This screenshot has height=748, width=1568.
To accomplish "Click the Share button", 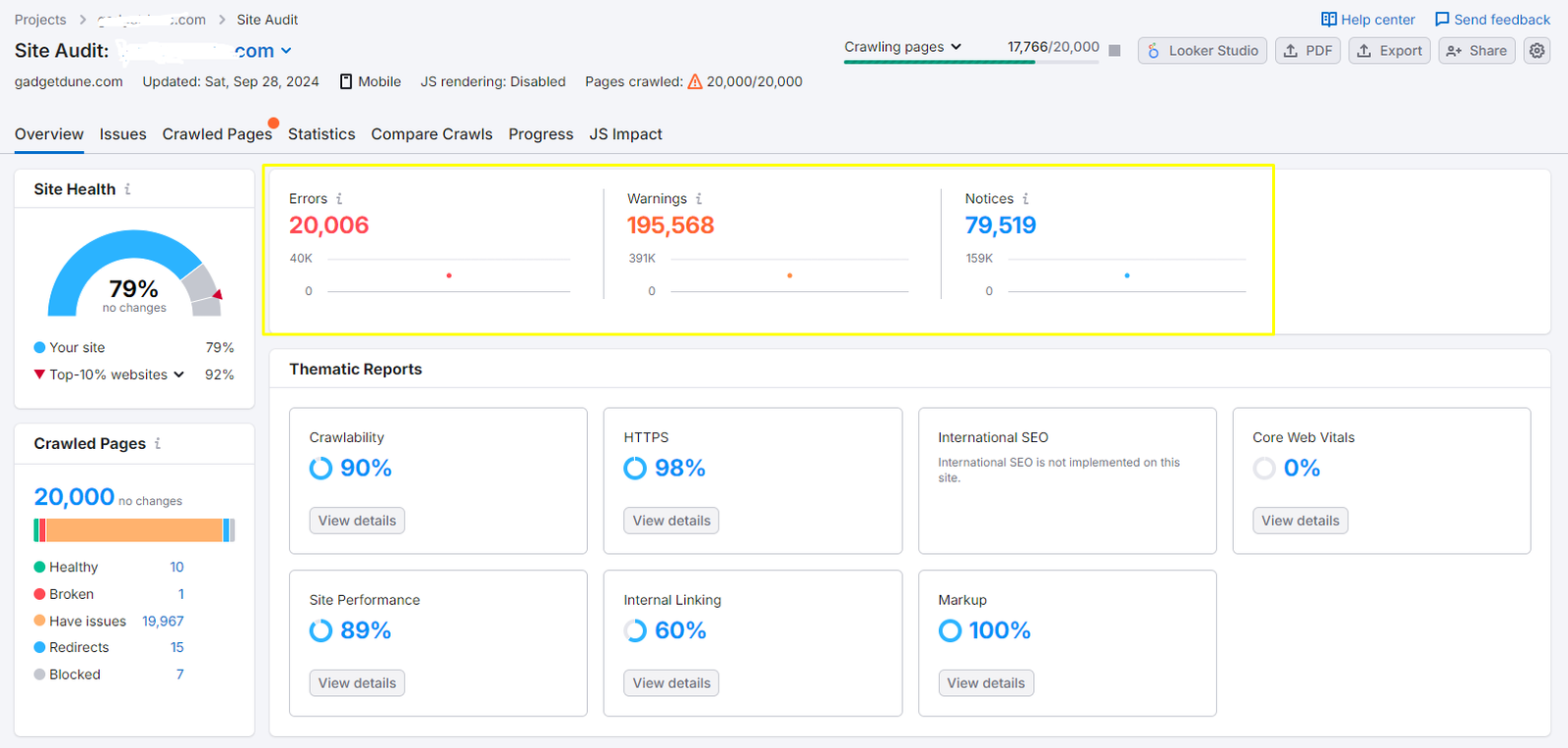I will click(1476, 50).
